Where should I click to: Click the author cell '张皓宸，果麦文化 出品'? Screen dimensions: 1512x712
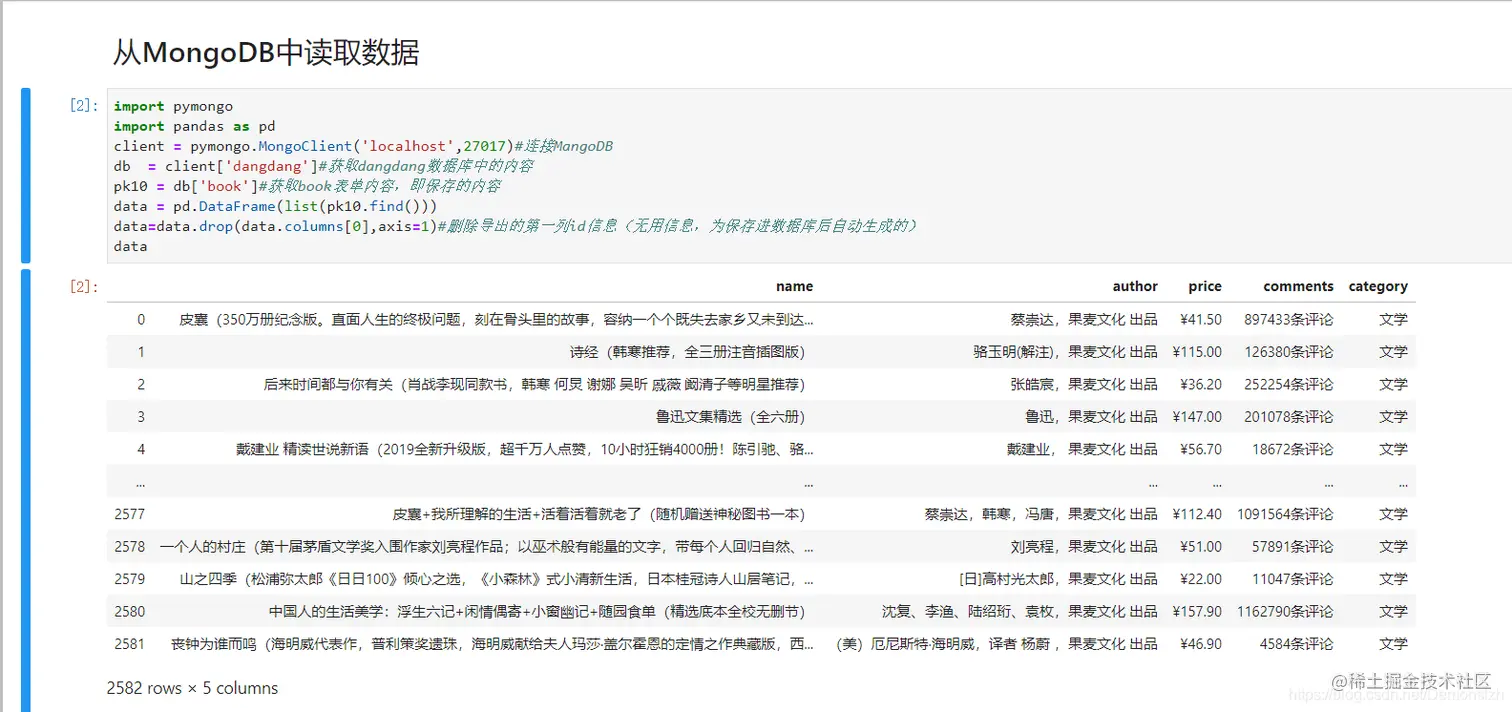pos(1084,384)
